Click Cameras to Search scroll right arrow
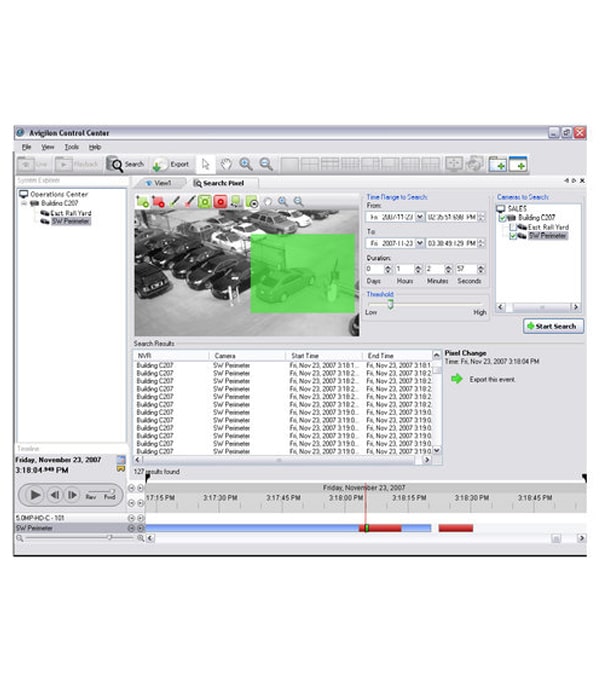Screen dimensions: 600x700 coord(576,307)
